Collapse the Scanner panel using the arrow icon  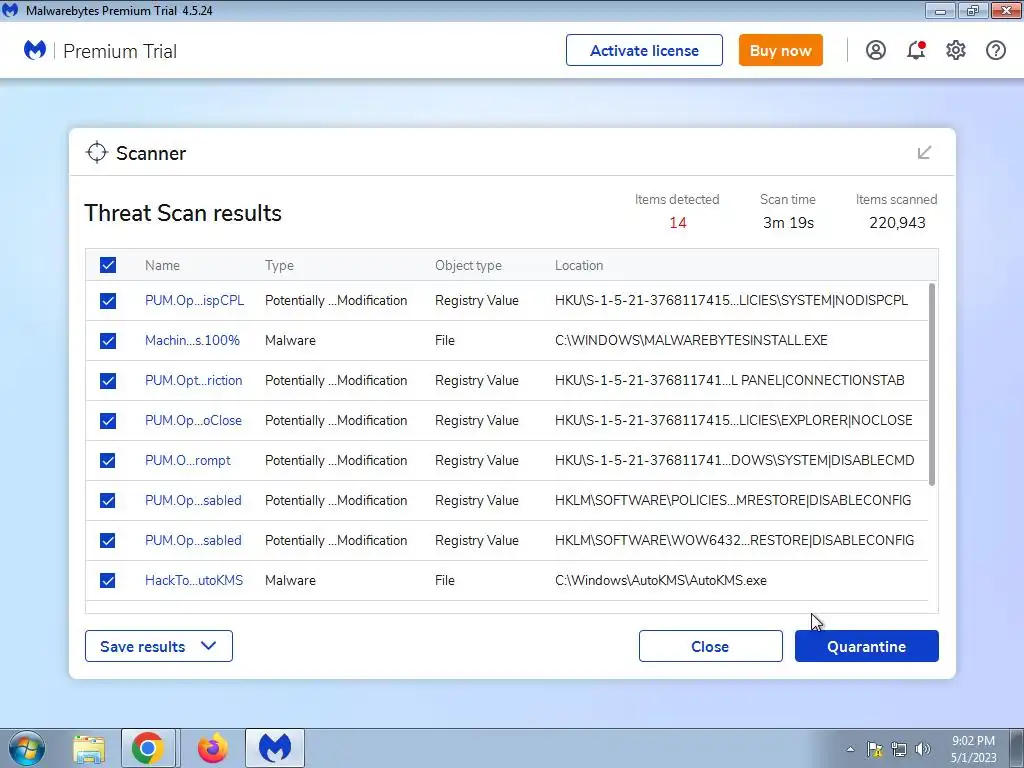(924, 153)
